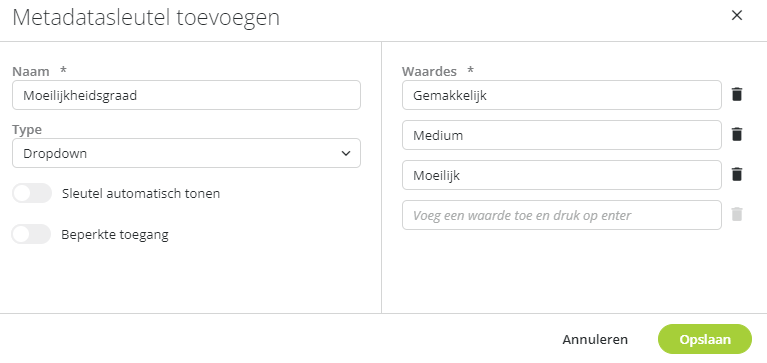Focus the Naam field containing Moeilijkheidsgraad
This screenshot has width=767, height=363.
186,95
